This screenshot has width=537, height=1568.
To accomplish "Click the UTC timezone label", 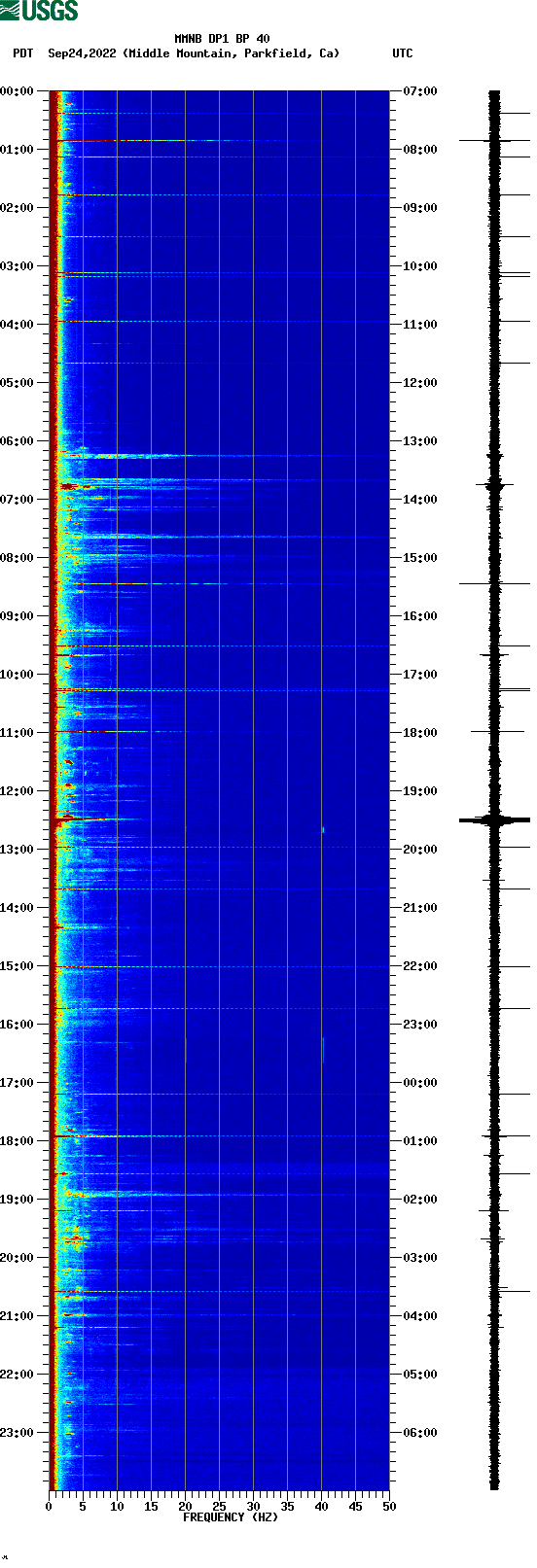I will pyautogui.click(x=403, y=53).
